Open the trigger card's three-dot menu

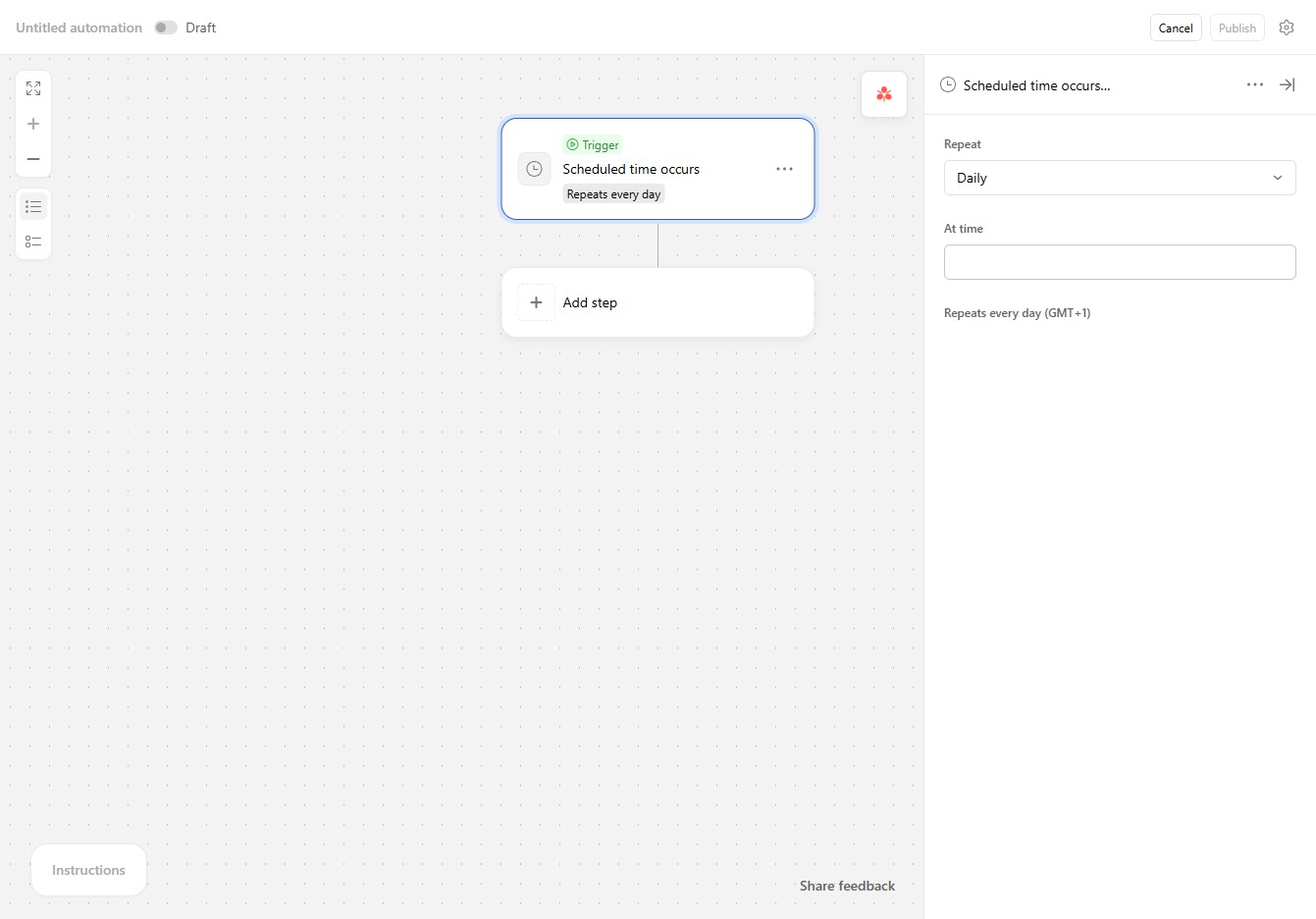tap(784, 169)
